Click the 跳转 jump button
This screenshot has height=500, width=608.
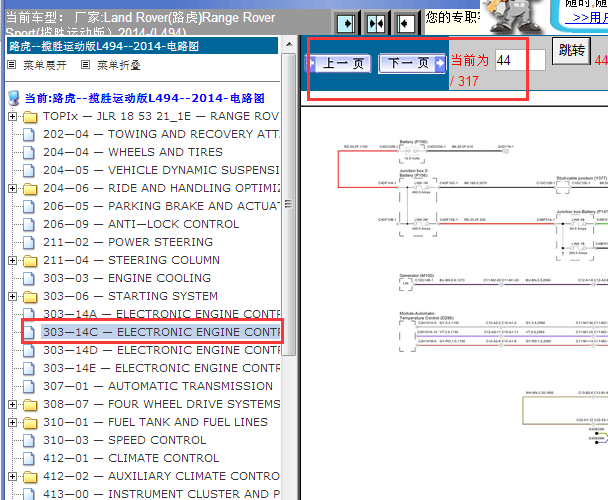pyautogui.click(x=572, y=50)
